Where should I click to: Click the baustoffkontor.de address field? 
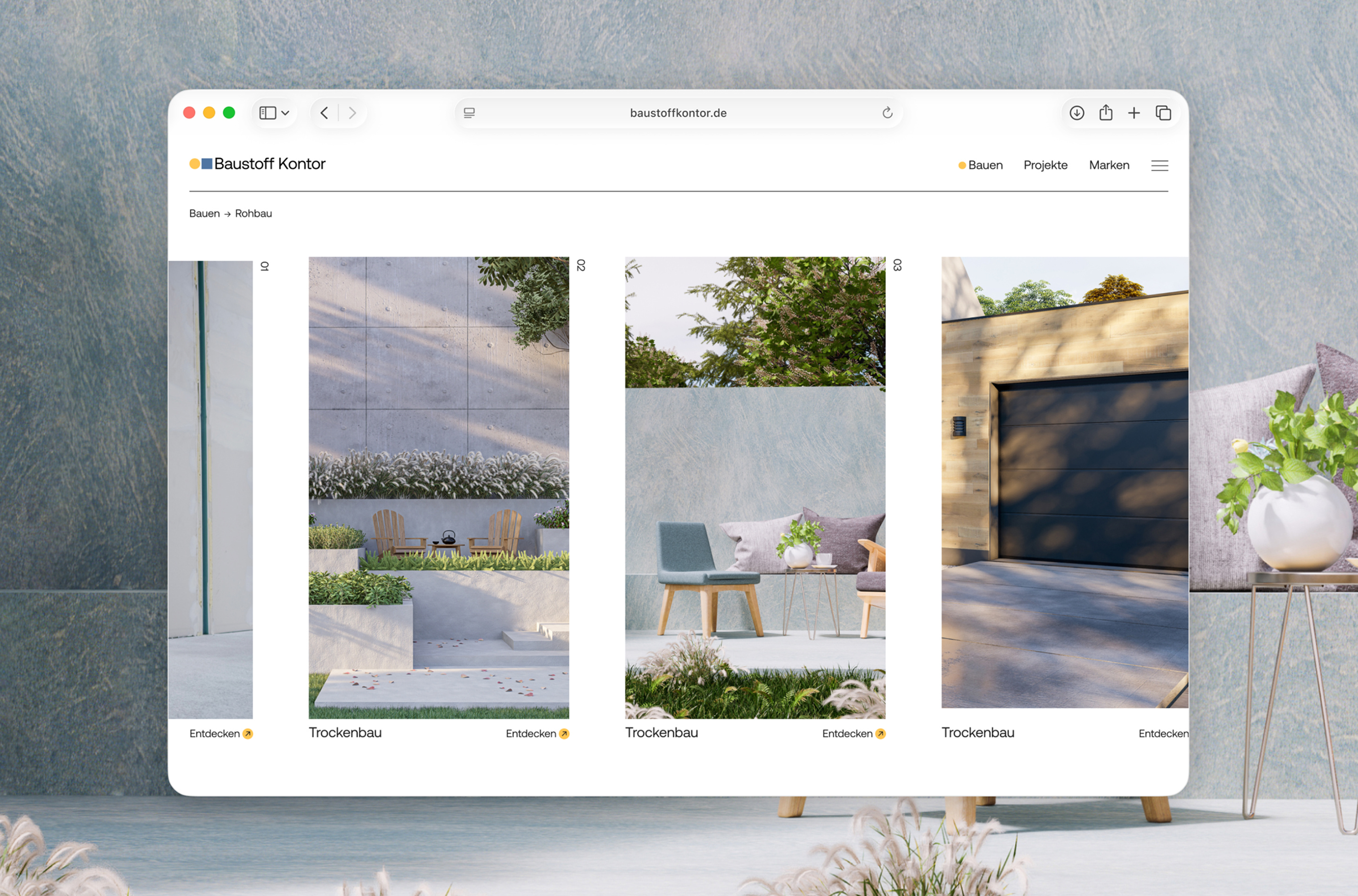pyautogui.click(x=678, y=113)
